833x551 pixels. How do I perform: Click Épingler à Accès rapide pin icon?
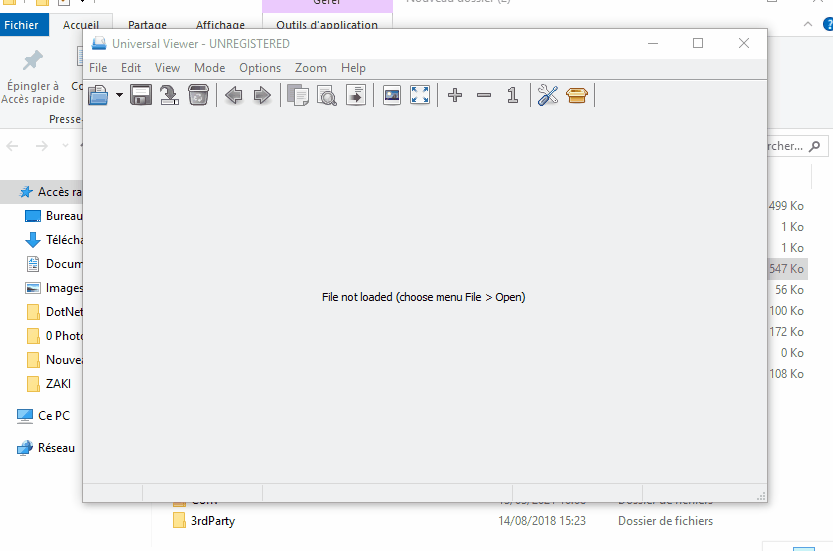click(x=32, y=60)
